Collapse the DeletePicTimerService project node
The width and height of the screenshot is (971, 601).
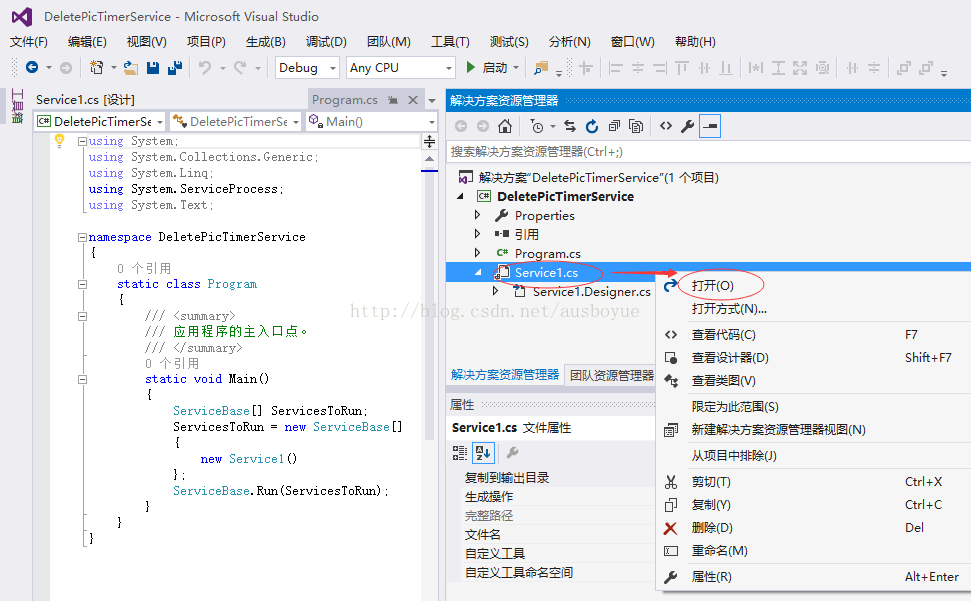point(460,196)
